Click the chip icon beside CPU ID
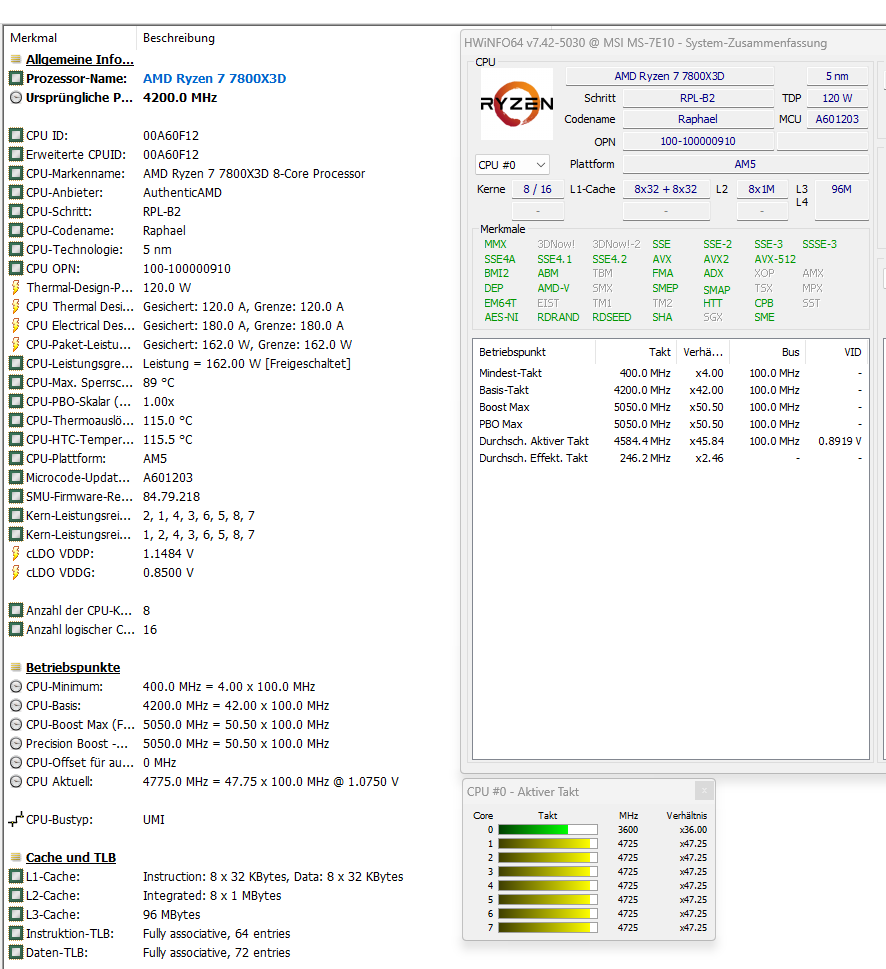The image size is (886, 969). 16,135
